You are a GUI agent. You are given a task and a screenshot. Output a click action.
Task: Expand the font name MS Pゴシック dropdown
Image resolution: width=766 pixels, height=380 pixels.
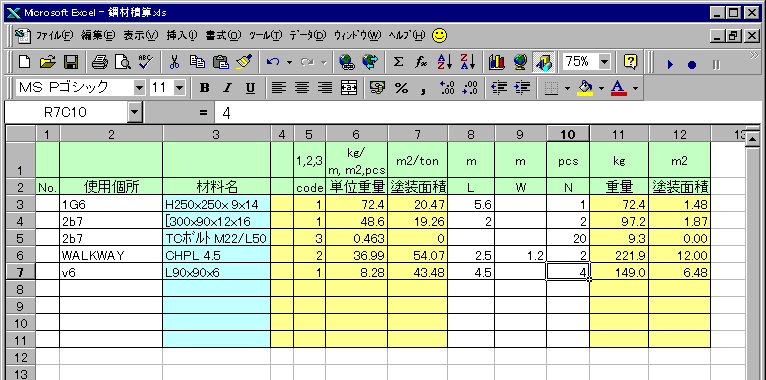pyautogui.click(x=140, y=88)
